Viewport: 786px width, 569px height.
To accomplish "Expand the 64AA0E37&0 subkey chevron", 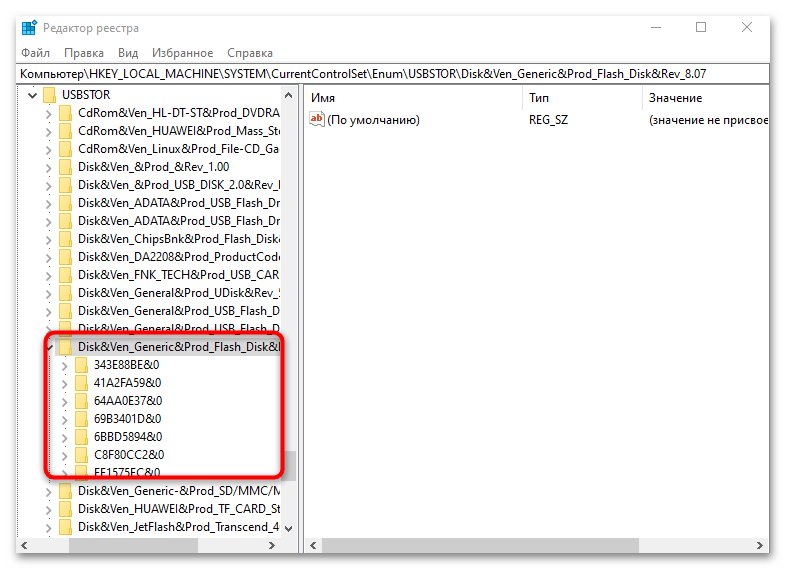I will click(65, 402).
